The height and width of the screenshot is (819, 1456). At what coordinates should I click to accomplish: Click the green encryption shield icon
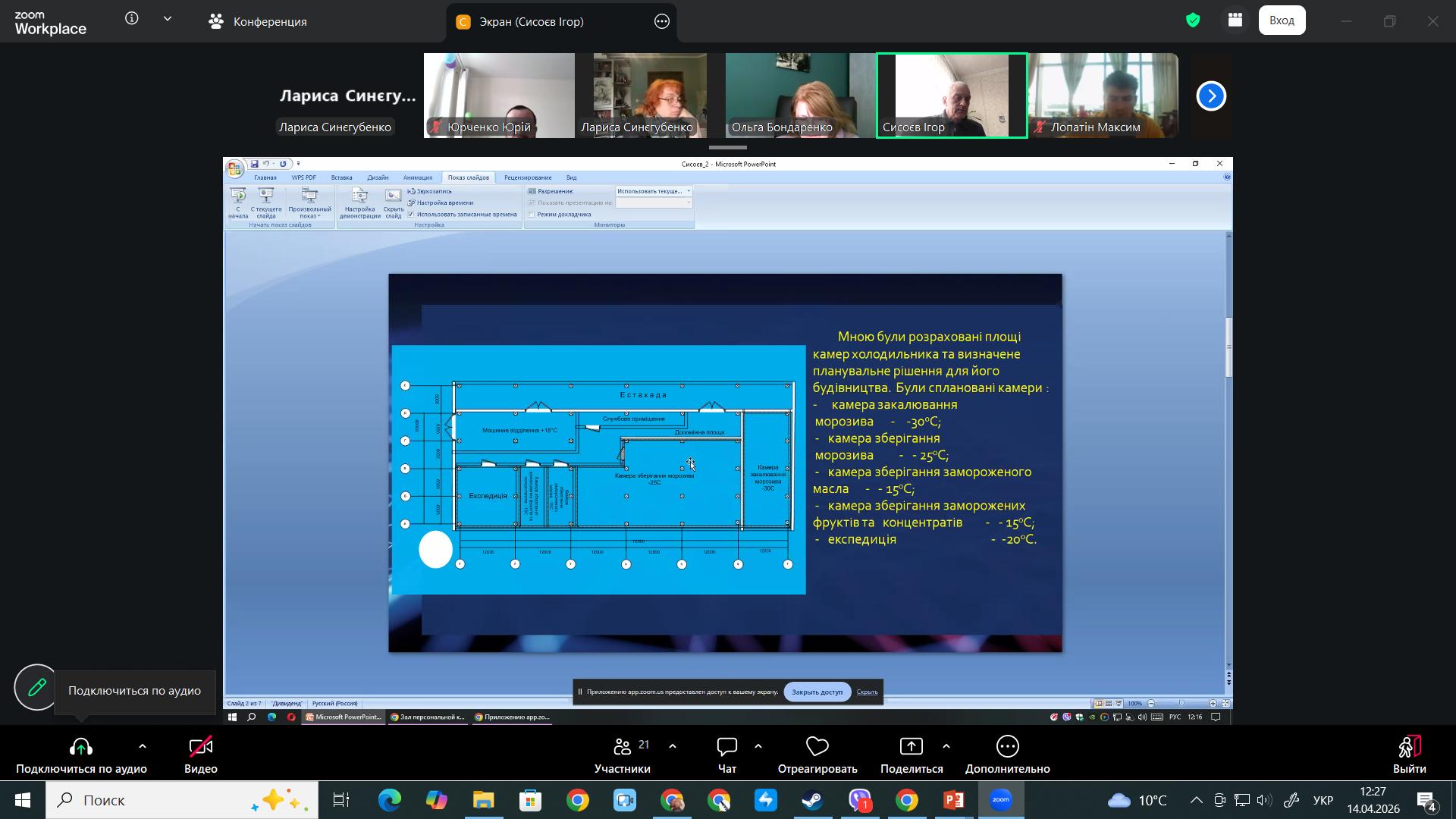point(1193,20)
